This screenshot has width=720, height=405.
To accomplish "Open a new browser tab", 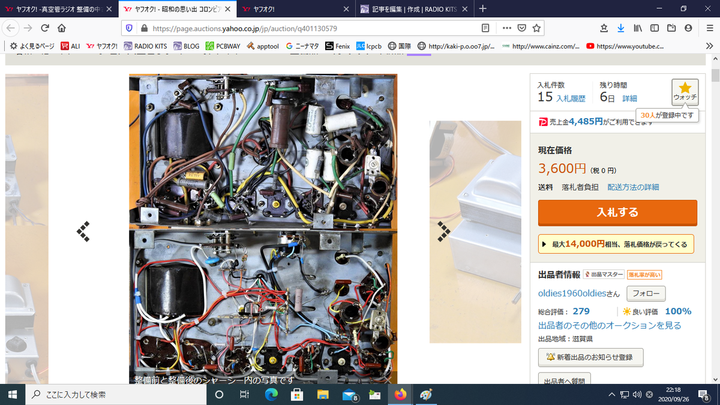I will coord(485,8).
